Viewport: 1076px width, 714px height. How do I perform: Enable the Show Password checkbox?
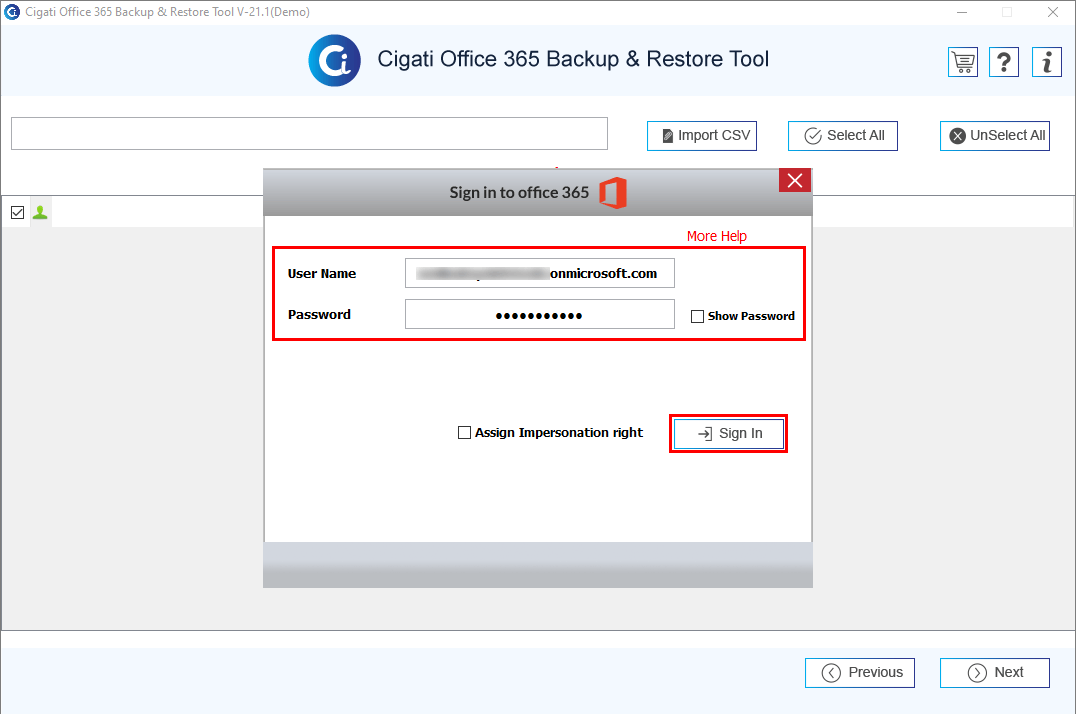697,316
